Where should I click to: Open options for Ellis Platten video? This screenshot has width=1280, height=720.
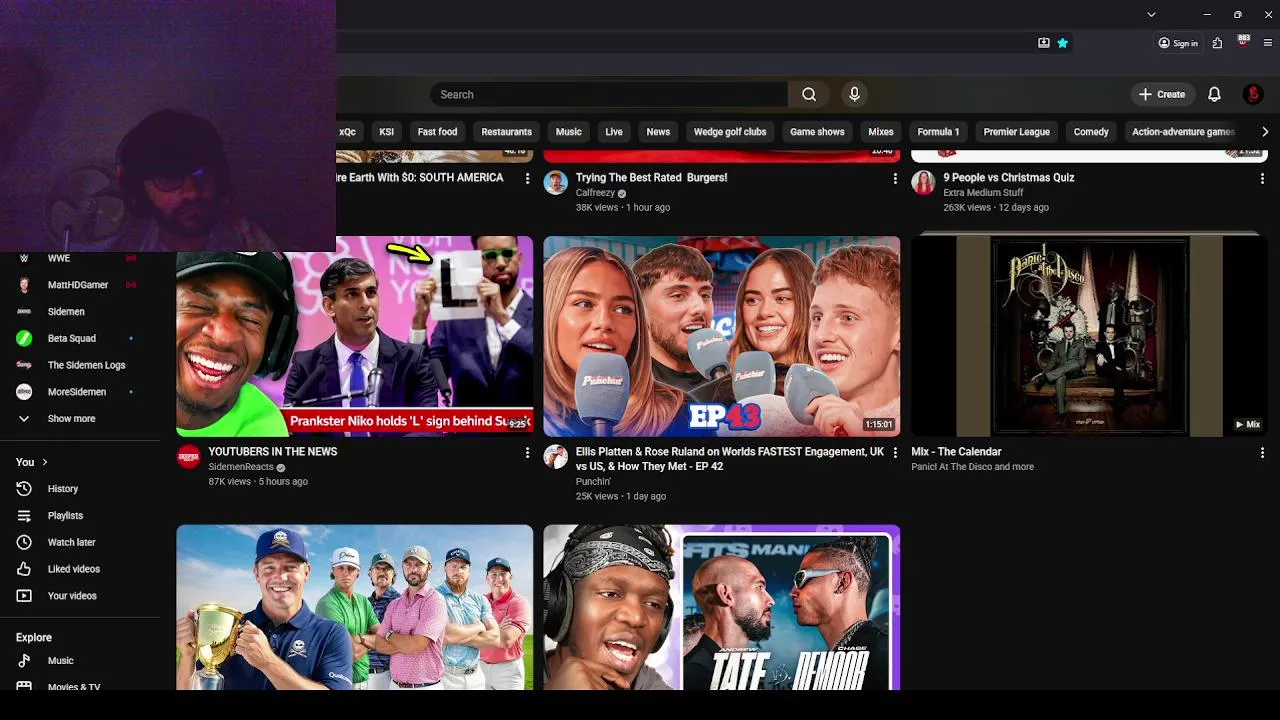pos(895,452)
